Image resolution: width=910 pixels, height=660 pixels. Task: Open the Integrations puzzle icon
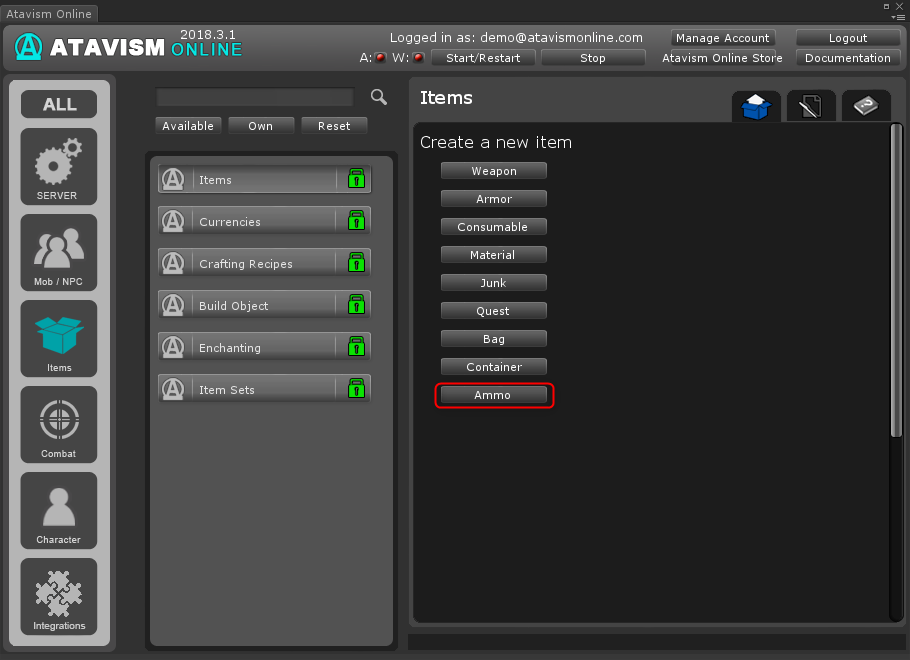[x=59, y=596]
